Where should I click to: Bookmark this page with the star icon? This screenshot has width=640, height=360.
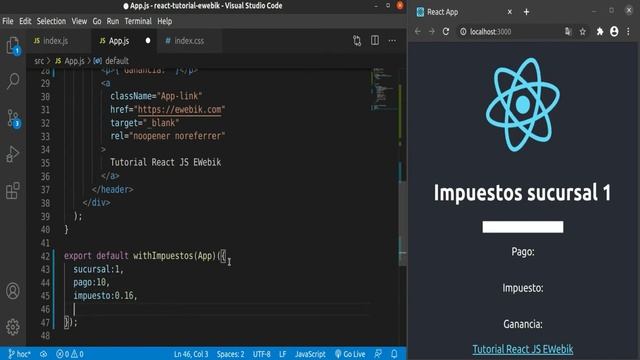tap(582, 31)
